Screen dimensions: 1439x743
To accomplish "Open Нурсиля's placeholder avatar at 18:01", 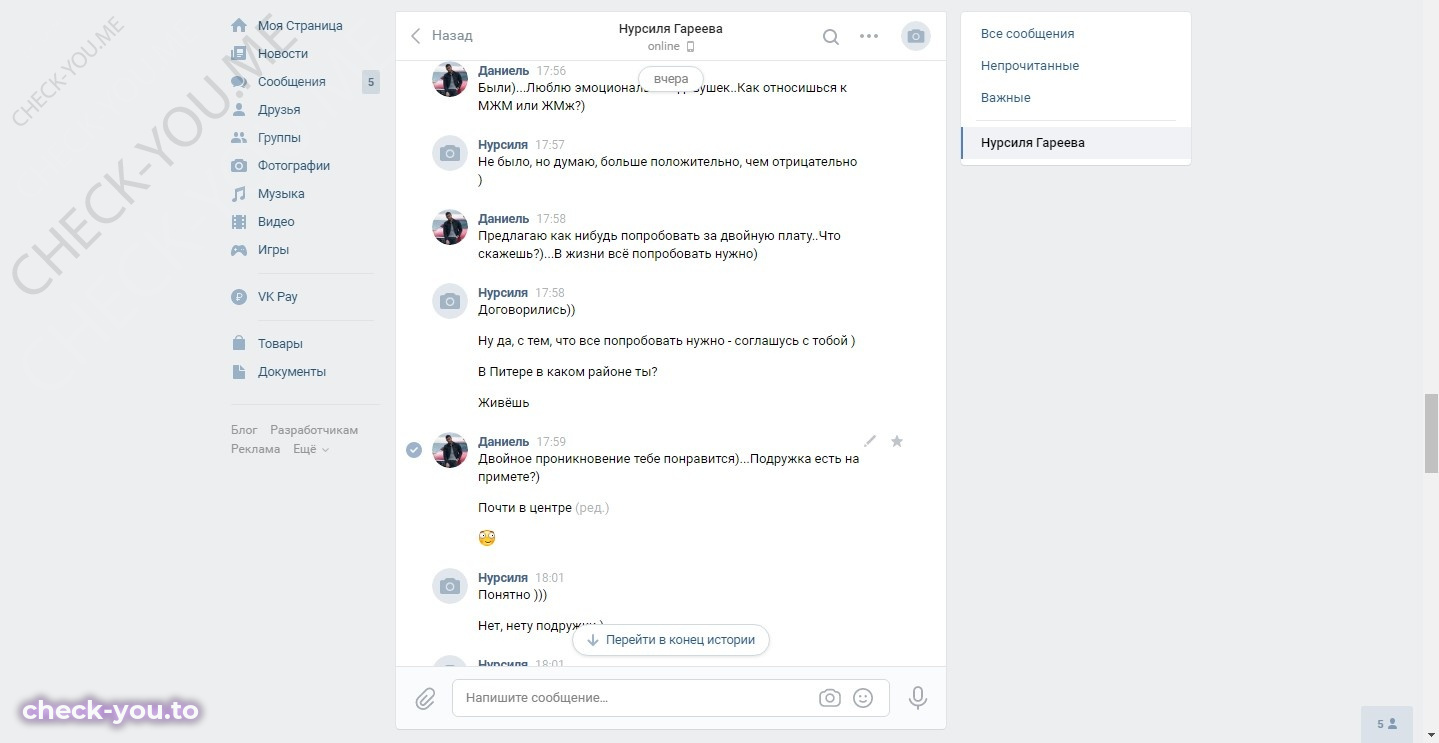I will [450, 586].
